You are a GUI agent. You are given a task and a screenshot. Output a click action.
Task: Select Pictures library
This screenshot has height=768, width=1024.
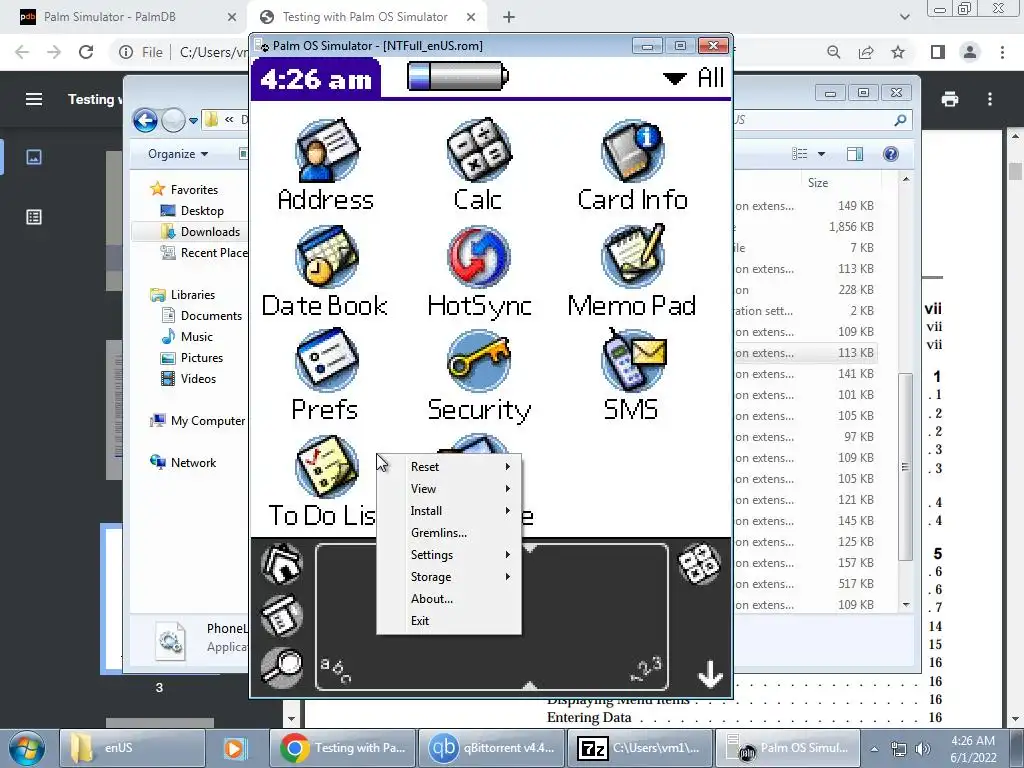click(201, 358)
